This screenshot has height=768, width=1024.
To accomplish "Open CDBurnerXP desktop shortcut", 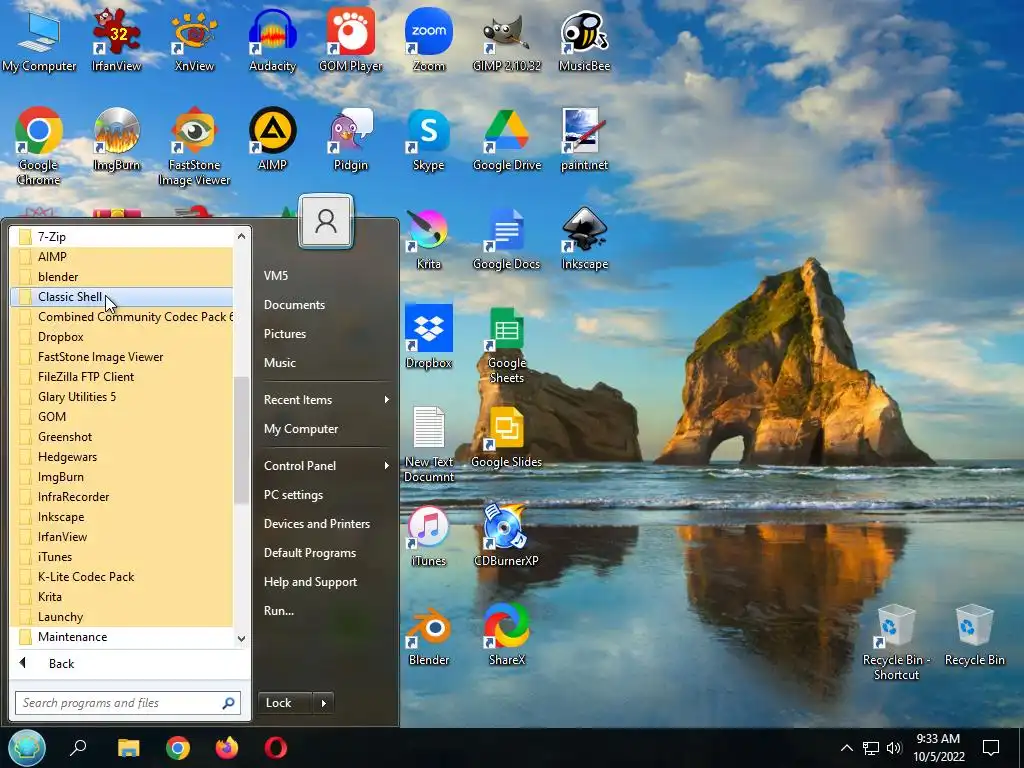I will [507, 536].
